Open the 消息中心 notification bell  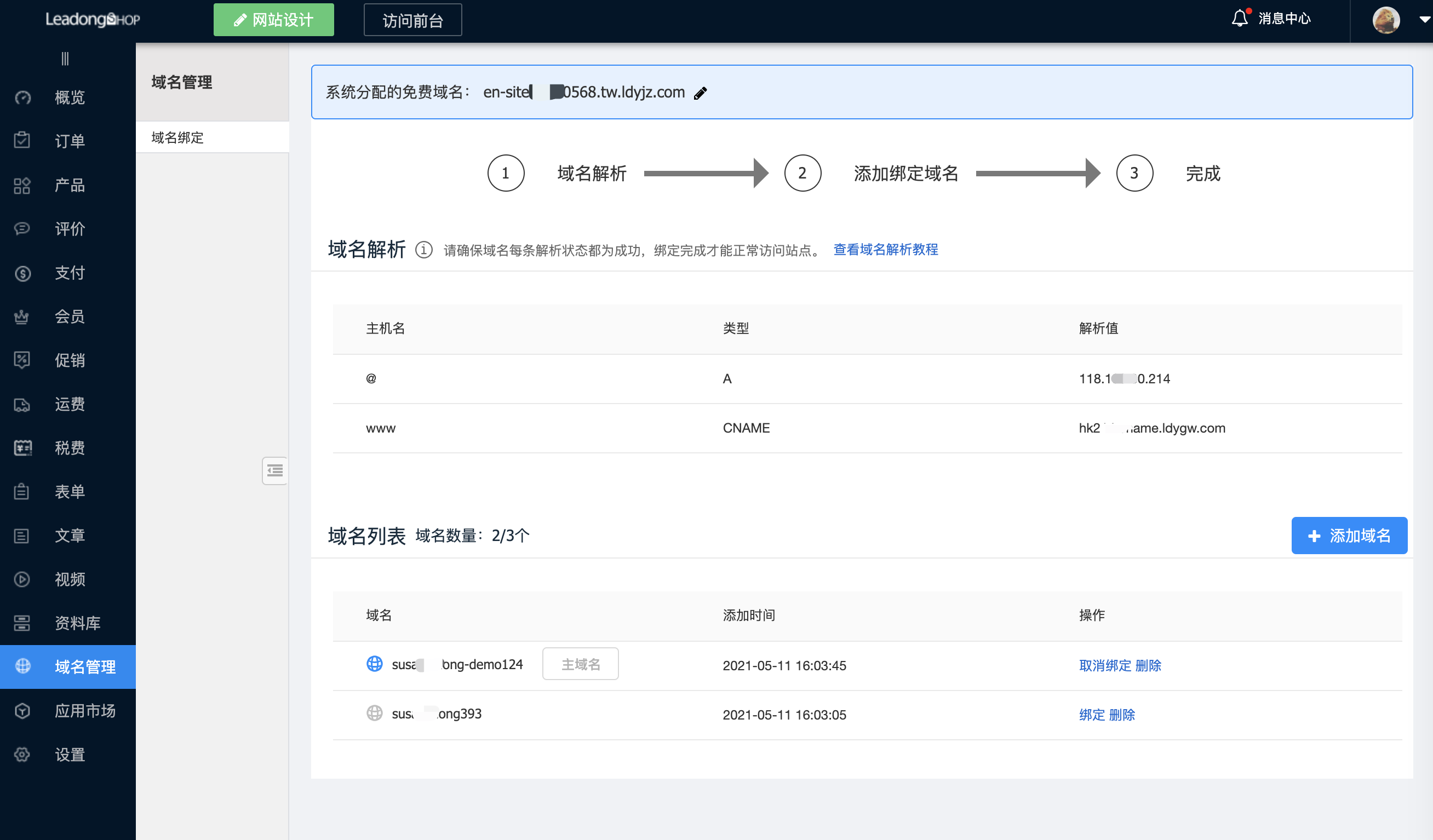click(x=1241, y=19)
